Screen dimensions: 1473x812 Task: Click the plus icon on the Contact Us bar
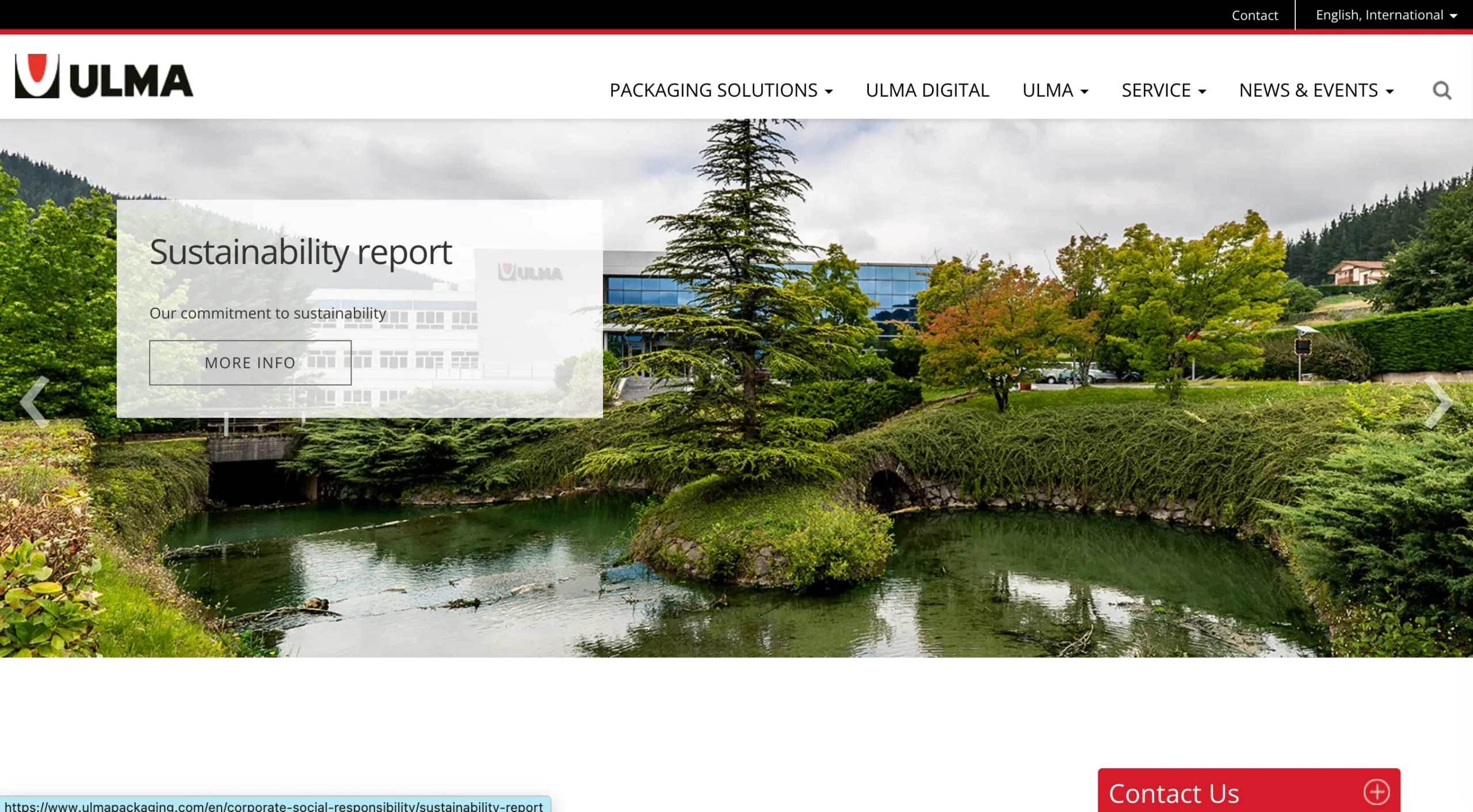click(x=1376, y=792)
